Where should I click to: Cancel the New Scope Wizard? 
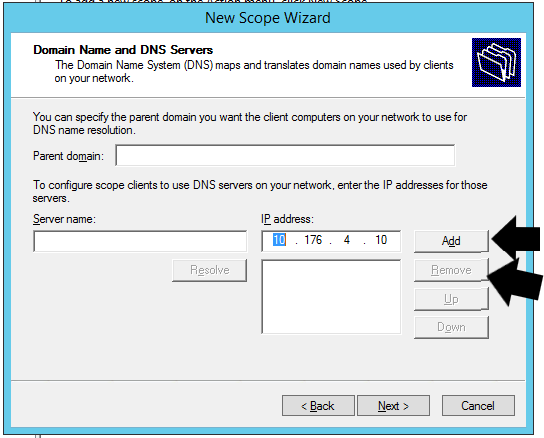point(478,405)
